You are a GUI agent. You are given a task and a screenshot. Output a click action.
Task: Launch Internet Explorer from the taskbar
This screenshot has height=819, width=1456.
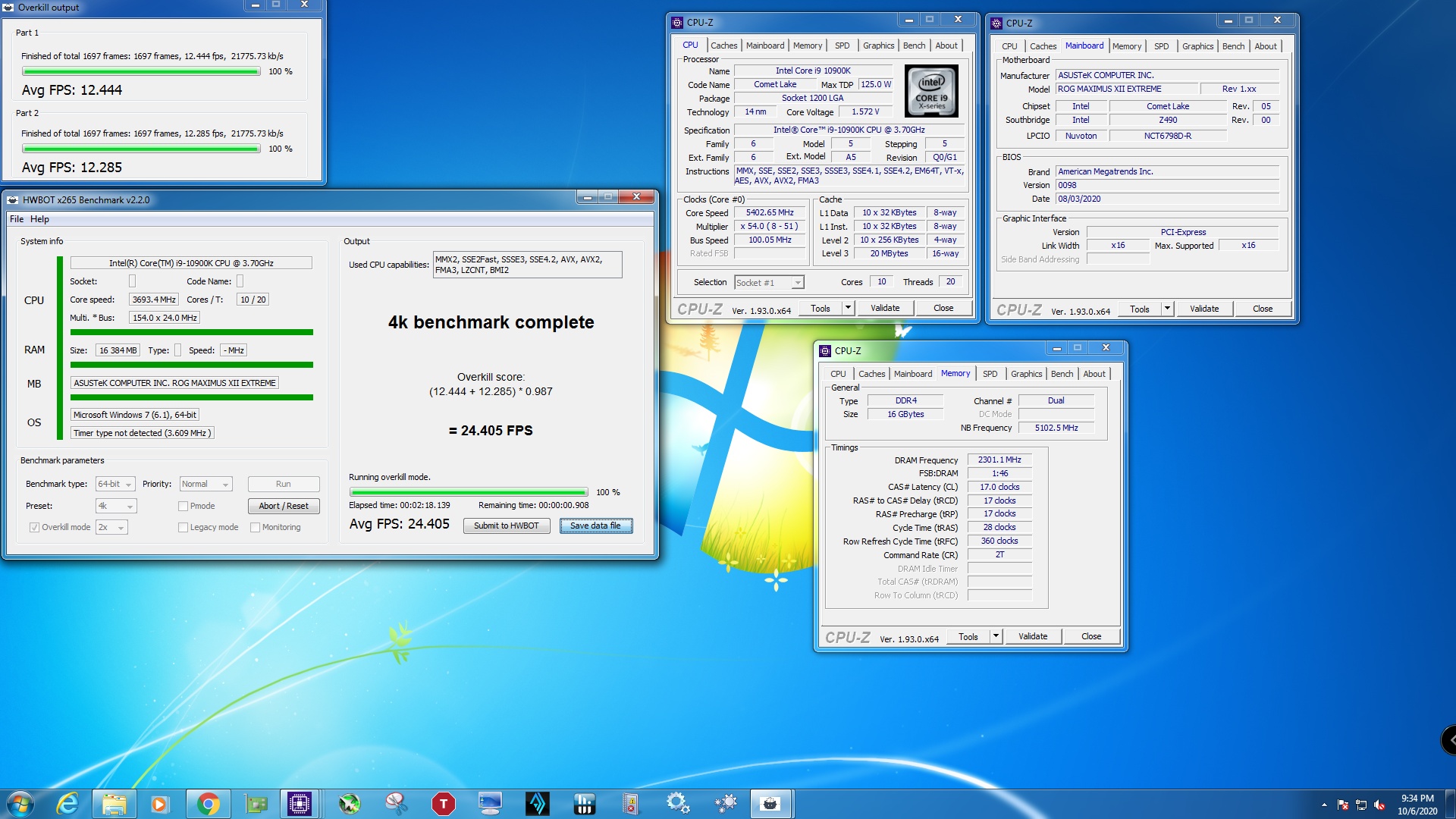[67, 803]
